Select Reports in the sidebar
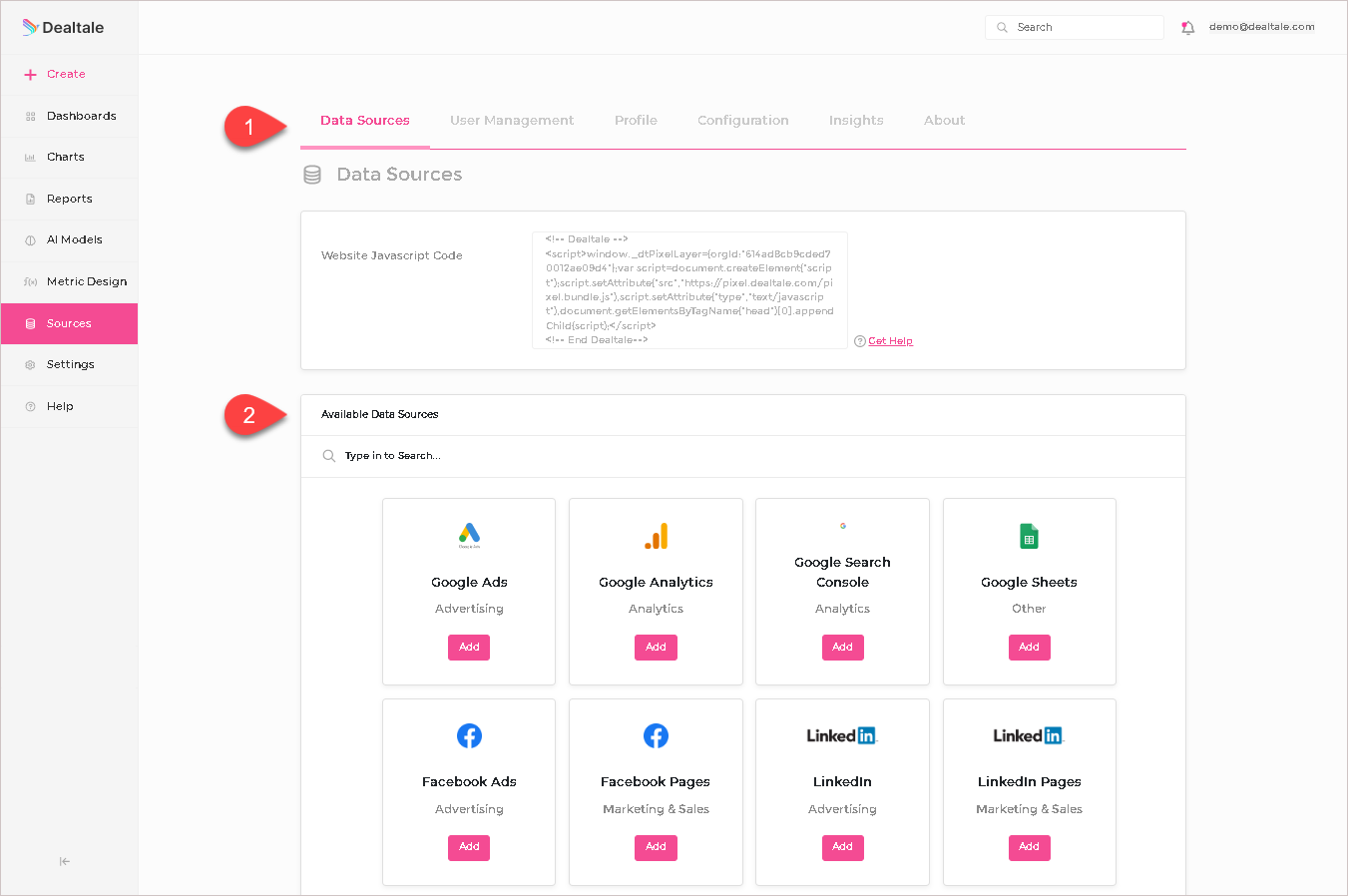 tap(70, 200)
